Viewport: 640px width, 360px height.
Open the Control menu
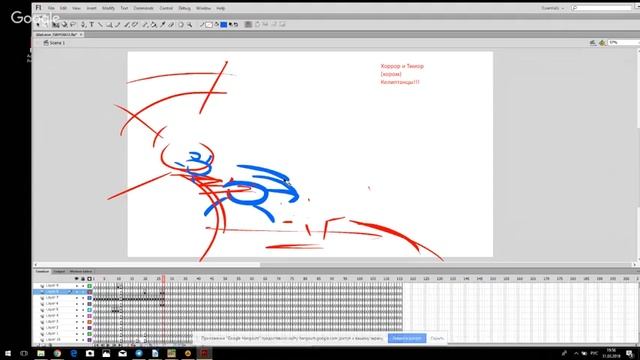coord(166,8)
